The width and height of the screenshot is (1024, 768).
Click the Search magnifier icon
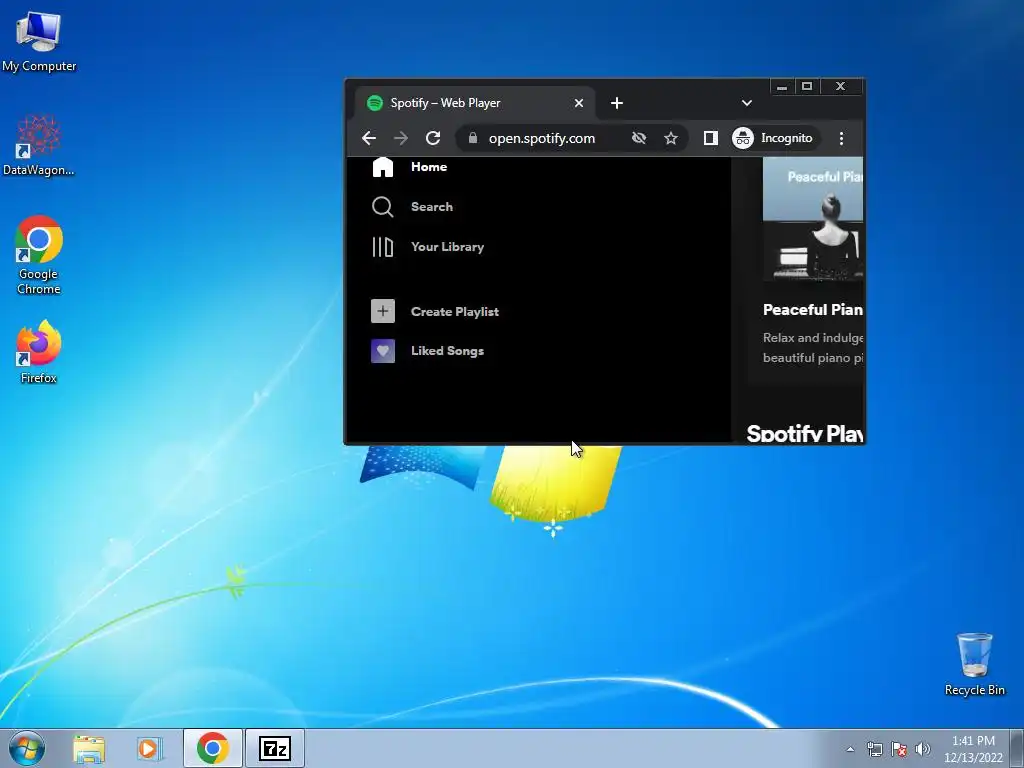click(383, 207)
